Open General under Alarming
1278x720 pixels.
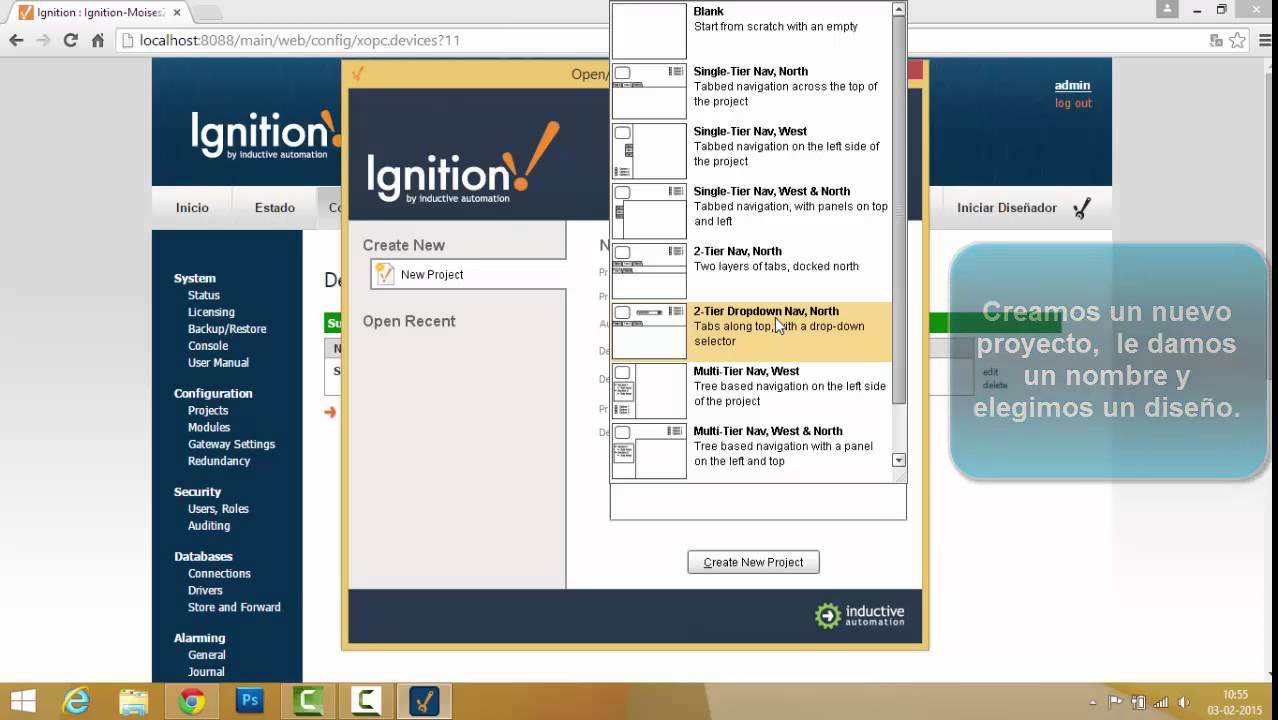tap(207, 656)
